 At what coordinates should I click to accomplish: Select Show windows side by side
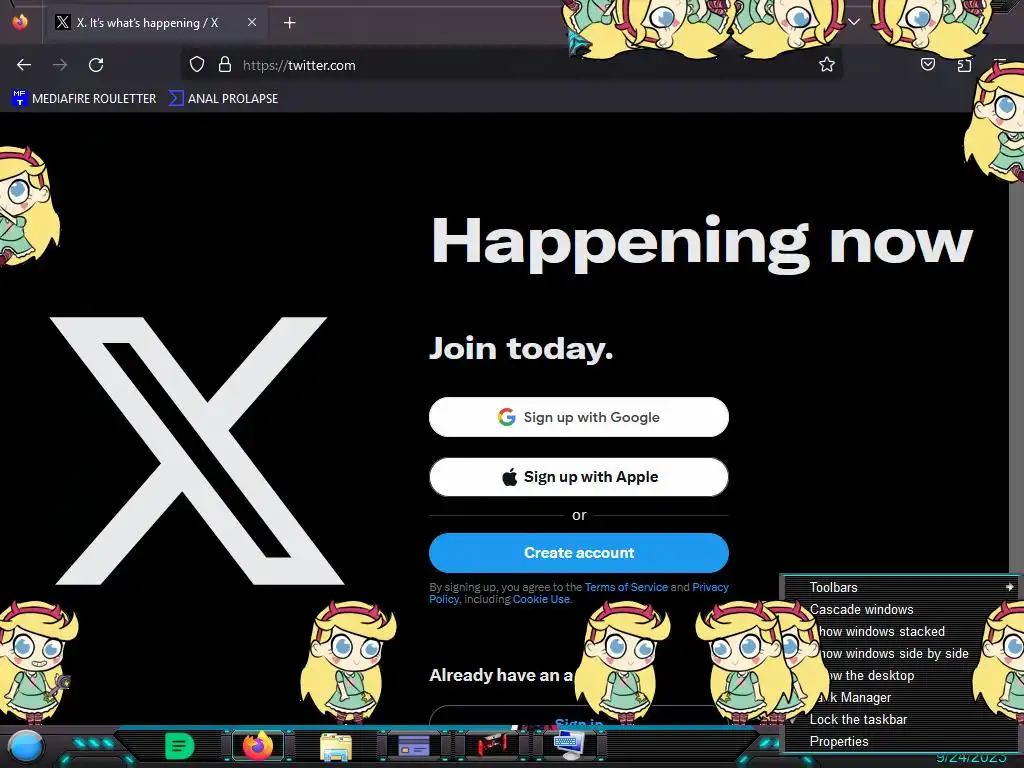tap(901, 654)
